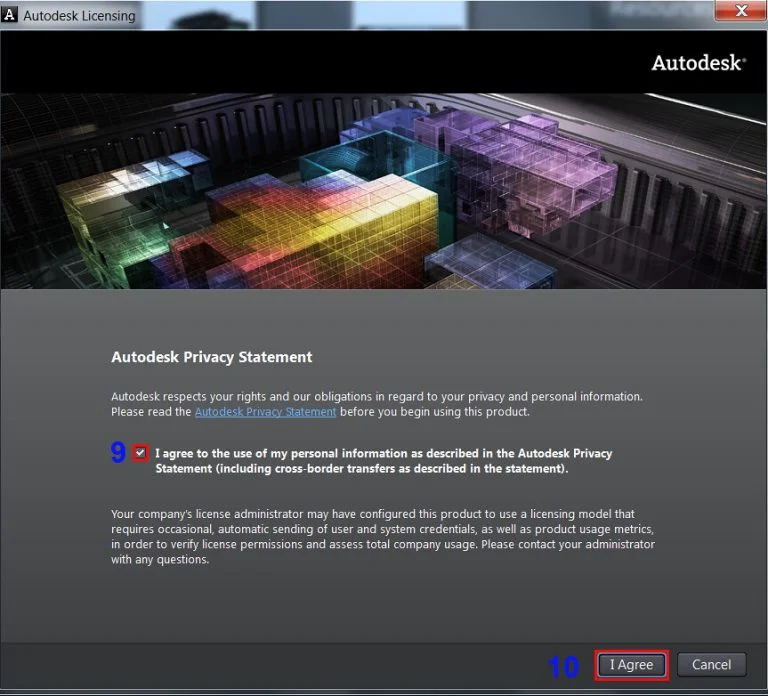Click the Autodesk A icon in title bar

(9, 15)
